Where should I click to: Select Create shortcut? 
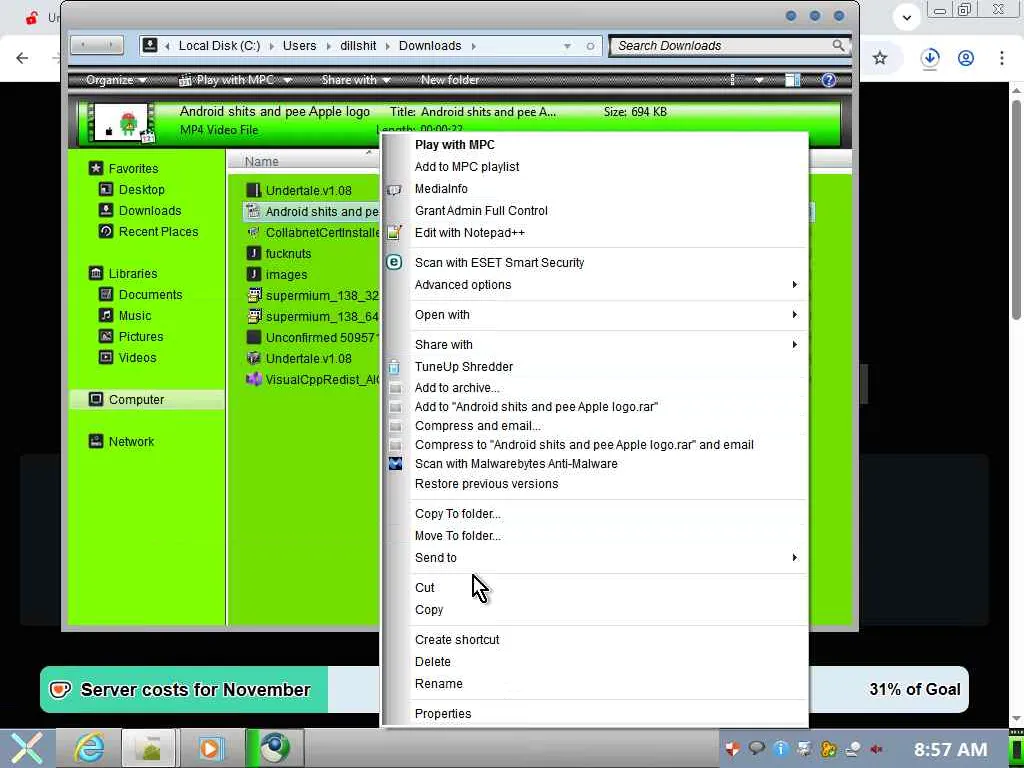[457, 639]
